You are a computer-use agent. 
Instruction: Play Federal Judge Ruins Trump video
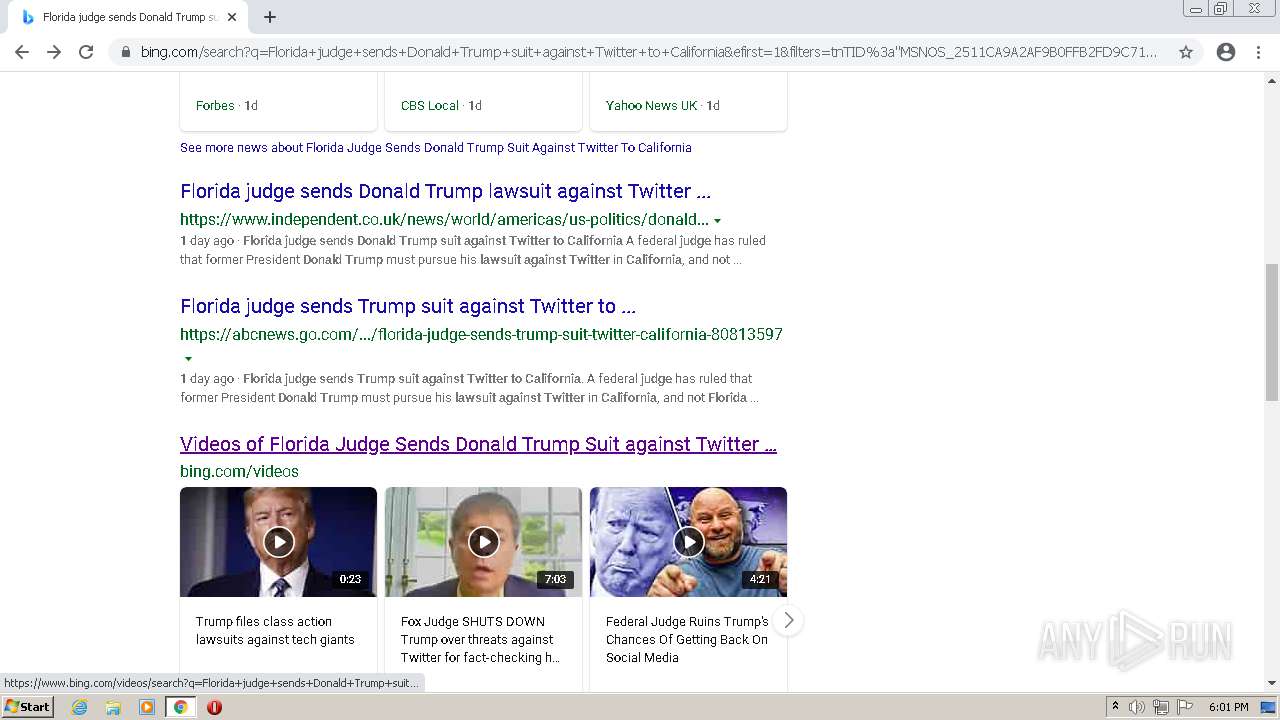688,542
